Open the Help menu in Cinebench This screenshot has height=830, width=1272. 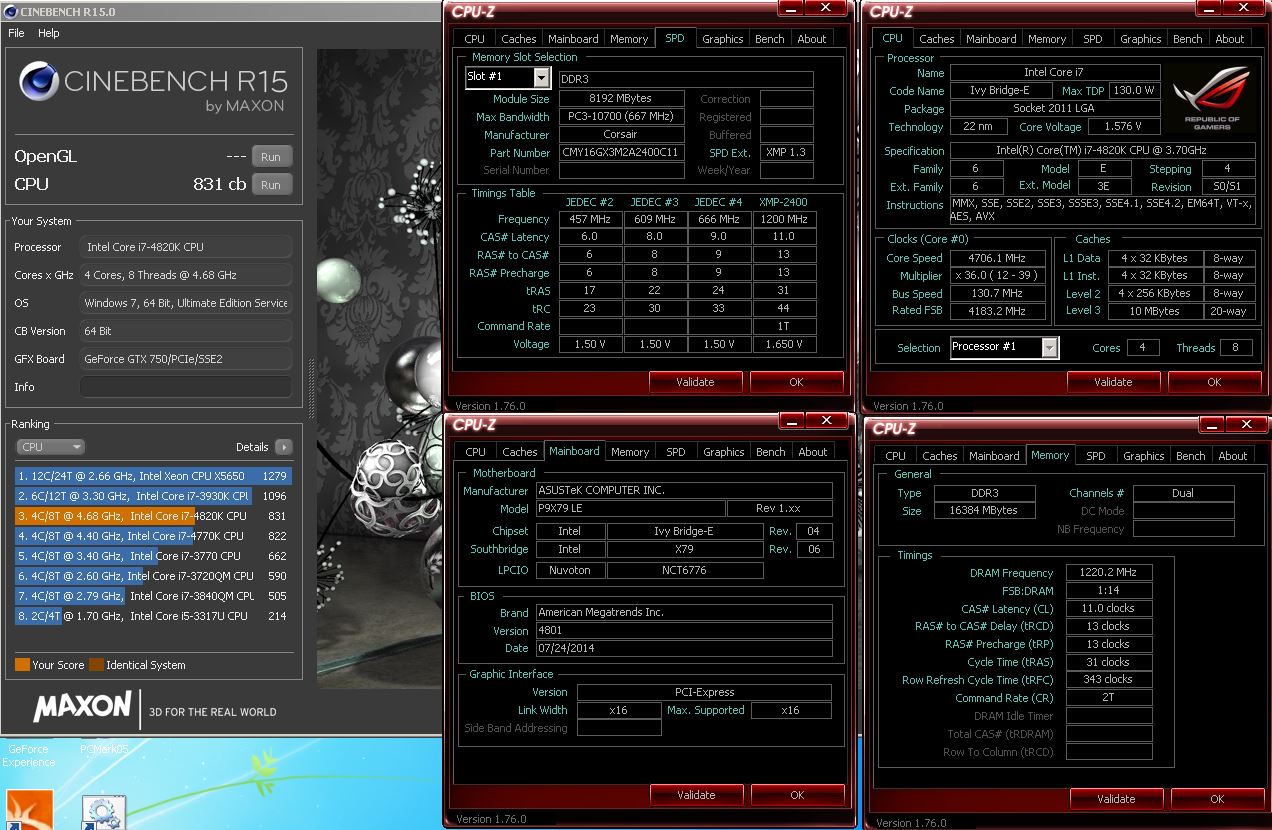[x=49, y=33]
